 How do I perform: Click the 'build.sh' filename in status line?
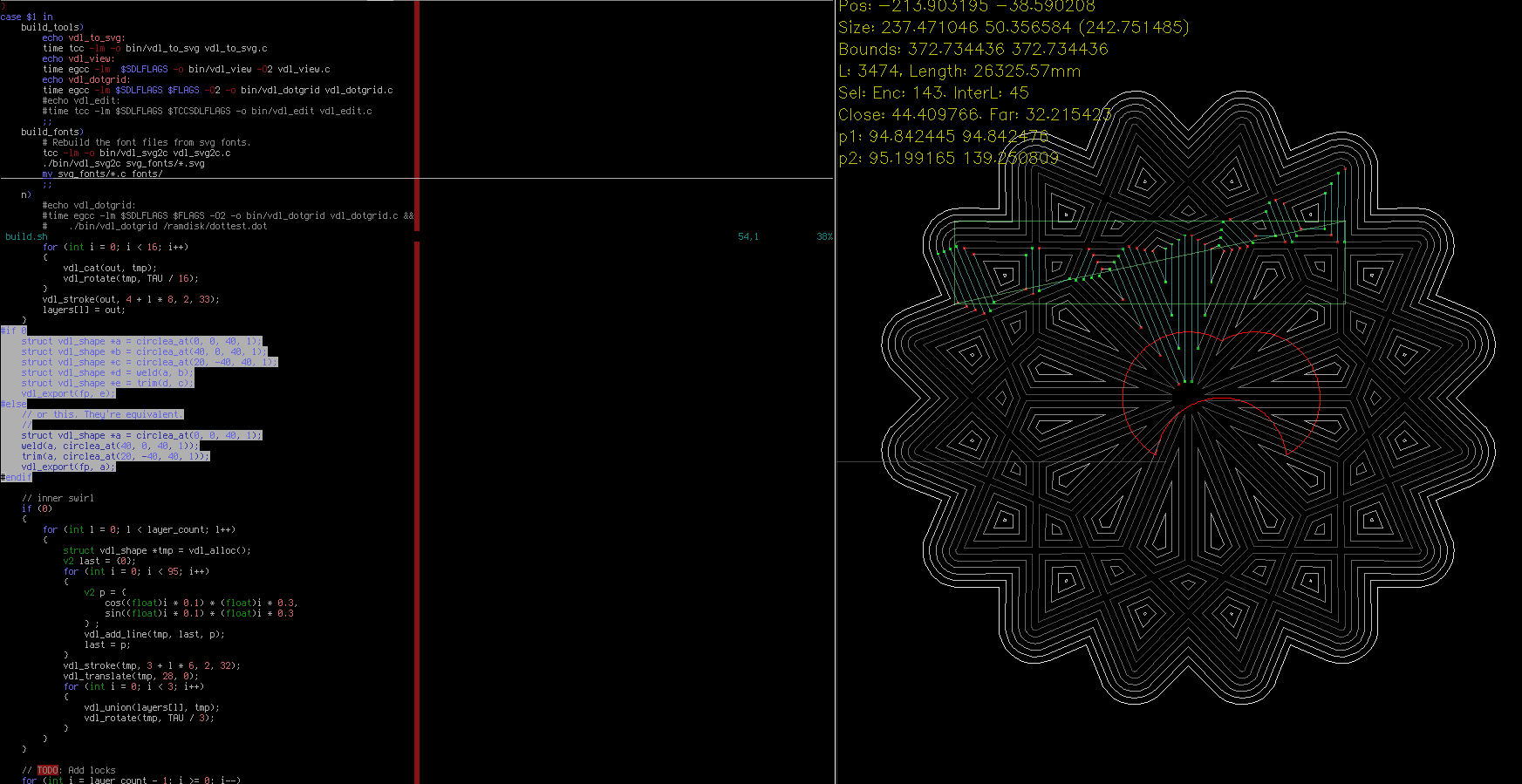coord(26,236)
